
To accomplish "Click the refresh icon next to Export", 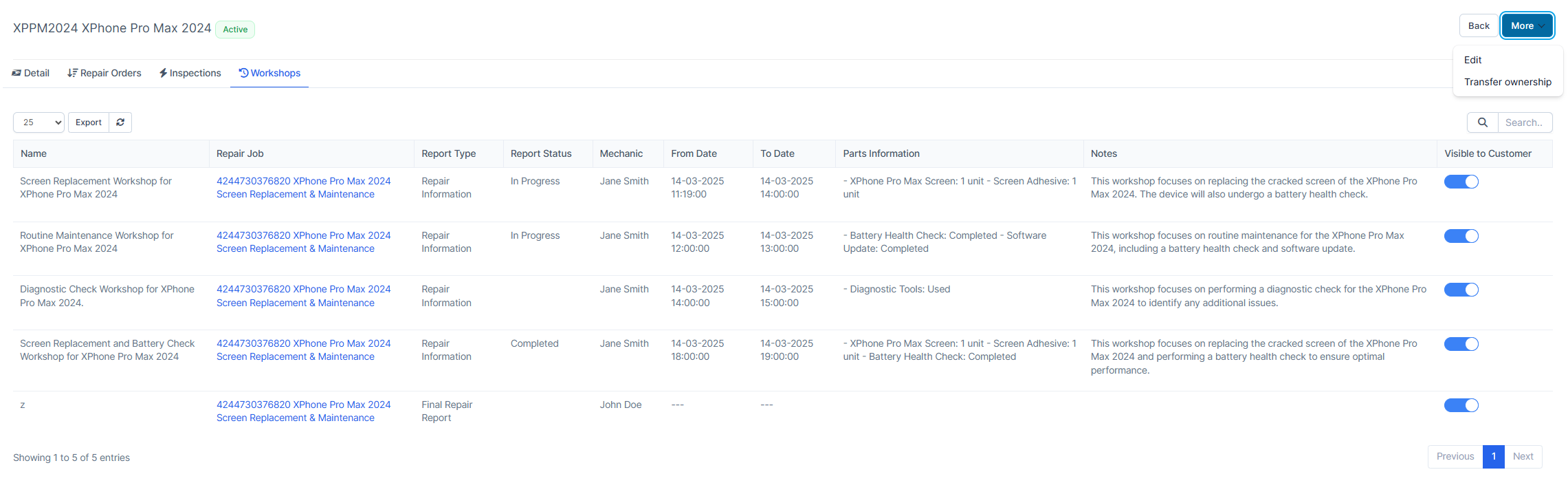I will point(120,122).
